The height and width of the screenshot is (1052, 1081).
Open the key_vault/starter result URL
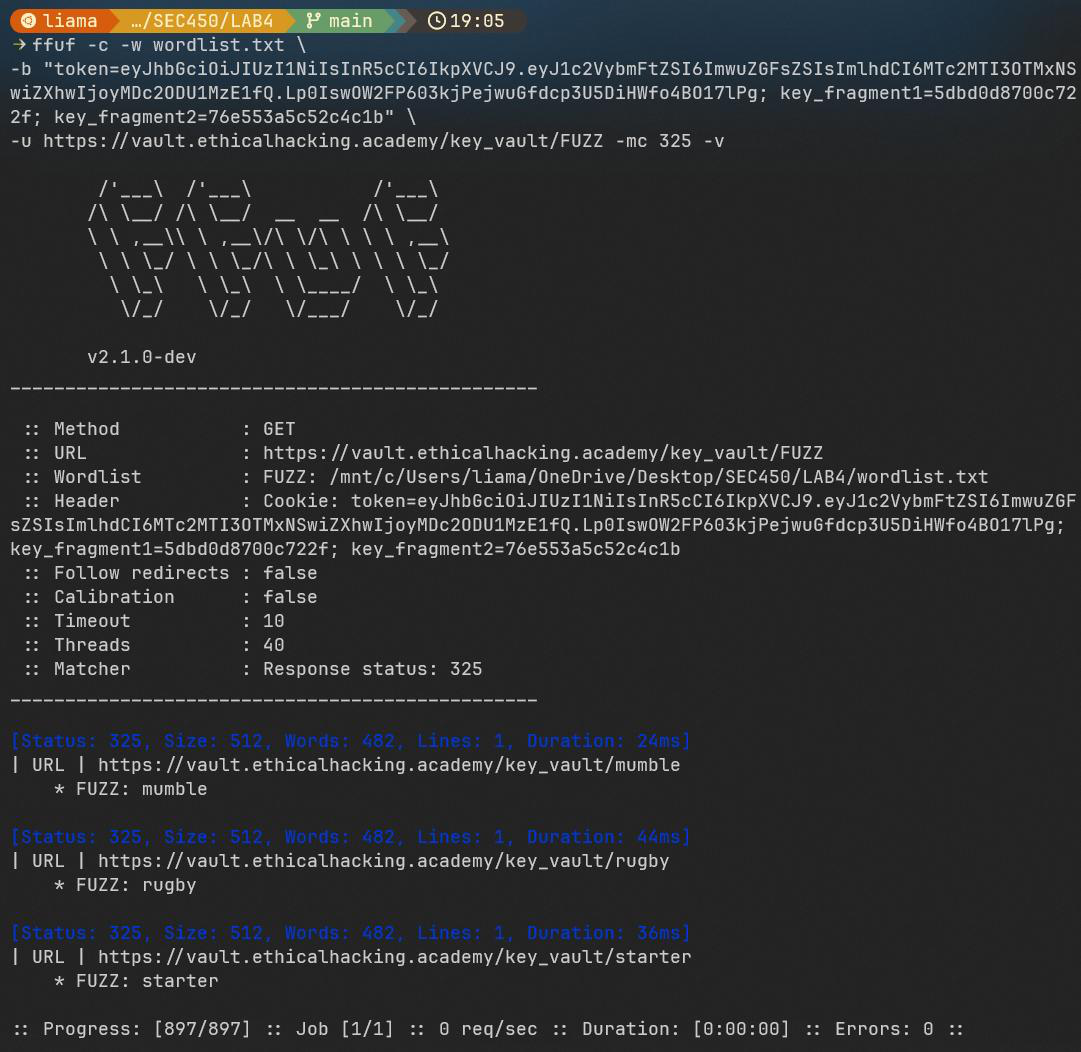click(x=394, y=957)
